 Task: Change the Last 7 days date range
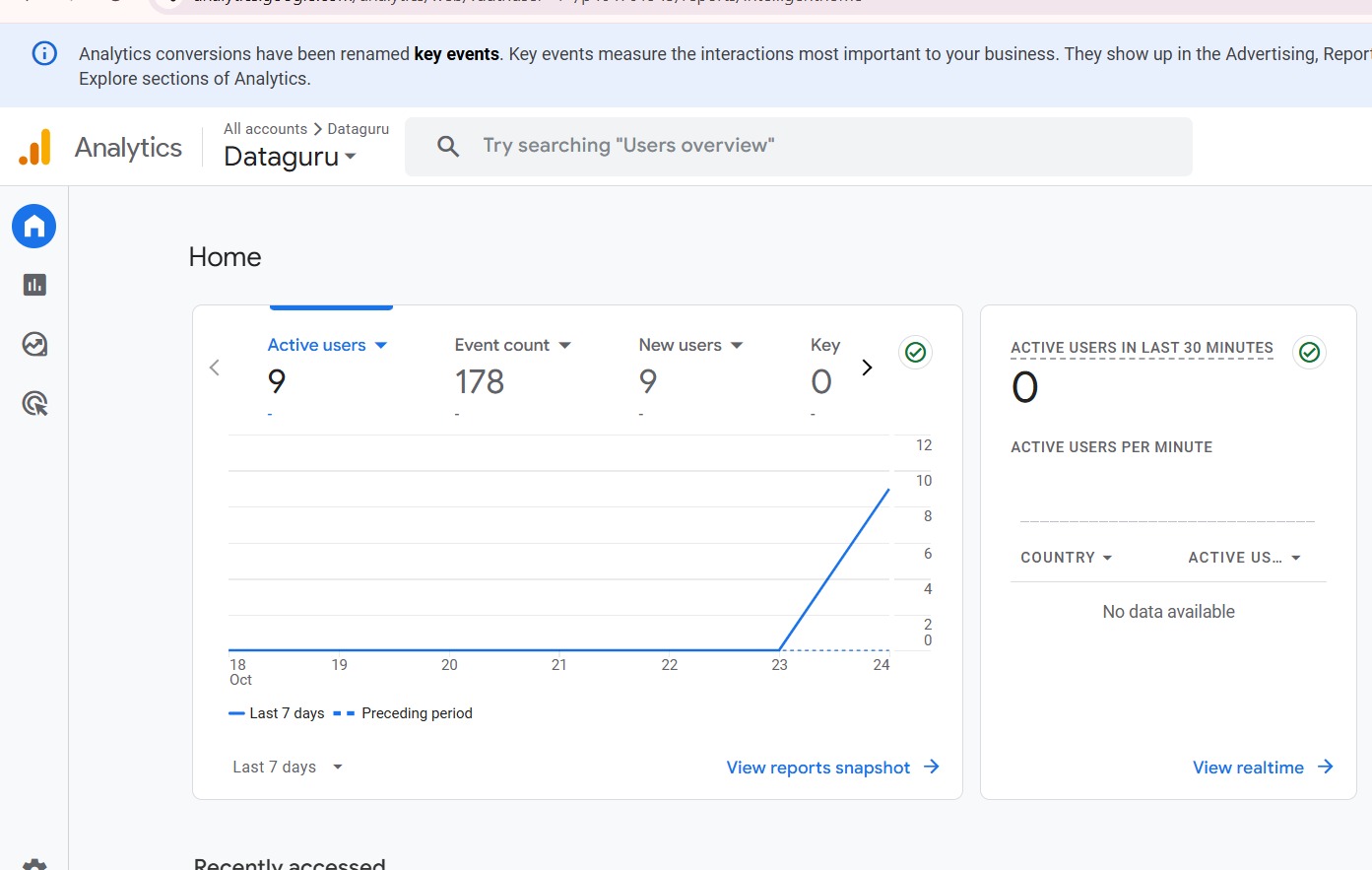point(288,767)
